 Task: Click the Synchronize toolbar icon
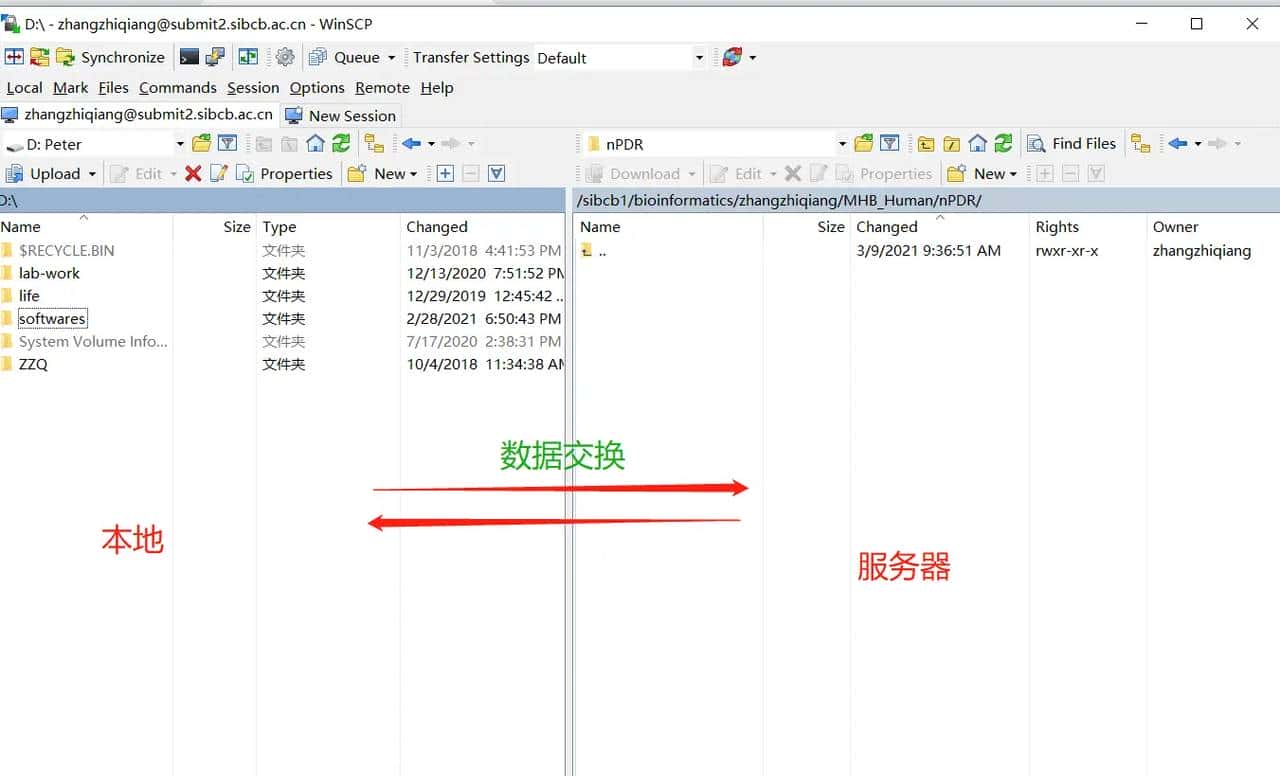[x=62, y=57]
